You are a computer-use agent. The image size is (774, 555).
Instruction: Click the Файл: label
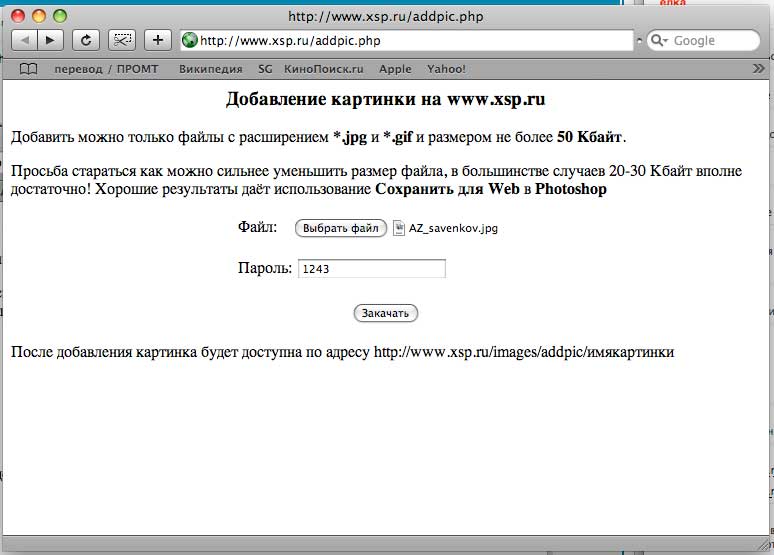[x=258, y=227]
